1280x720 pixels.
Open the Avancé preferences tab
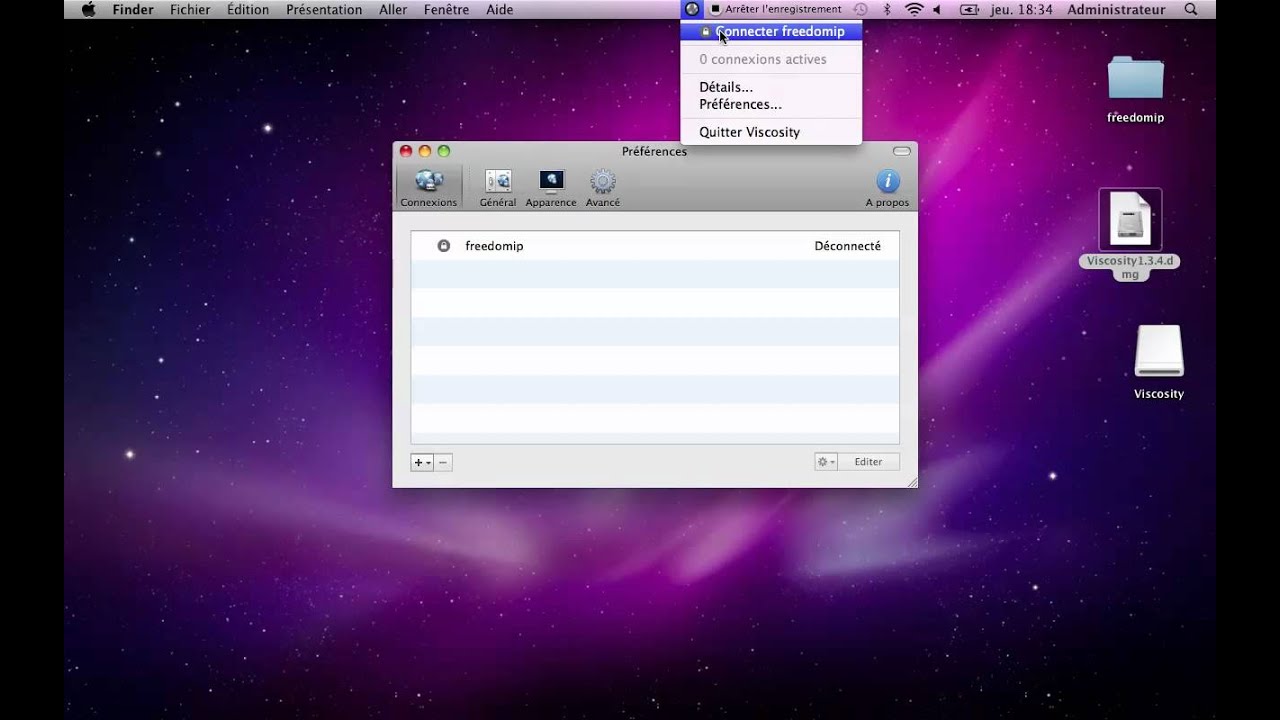pos(603,188)
